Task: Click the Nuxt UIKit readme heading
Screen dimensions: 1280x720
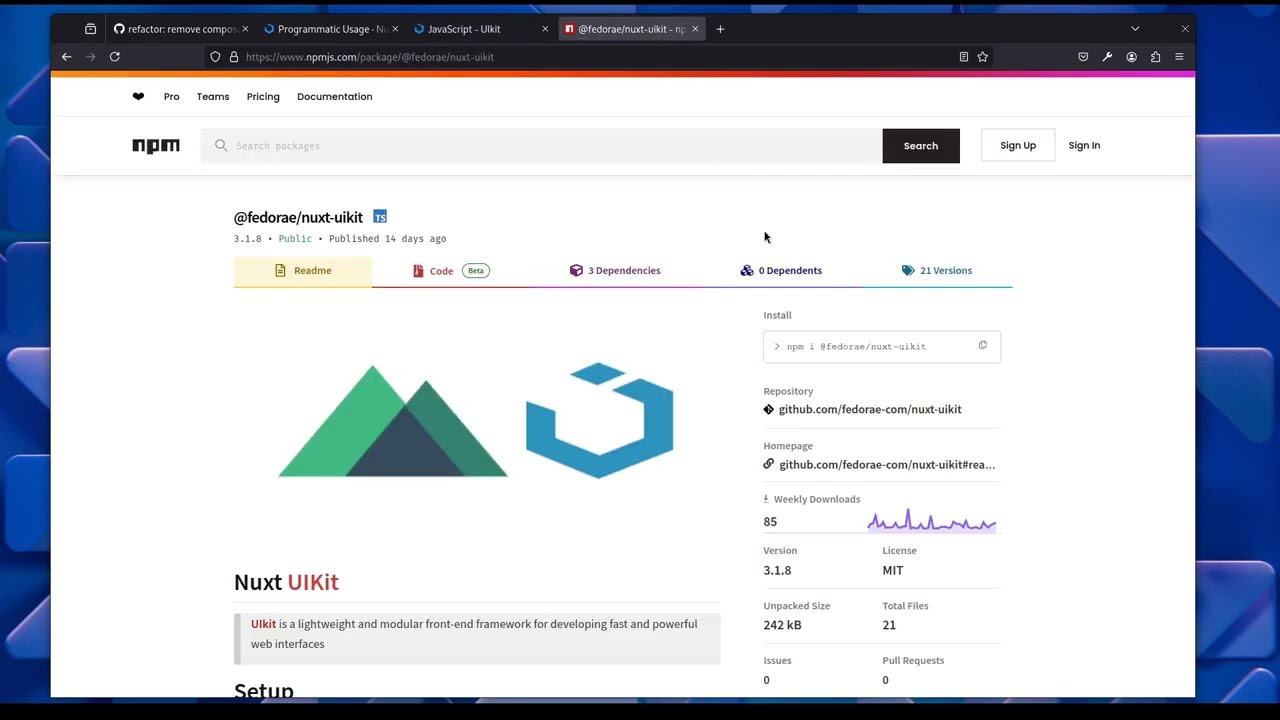Action: click(x=286, y=582)
